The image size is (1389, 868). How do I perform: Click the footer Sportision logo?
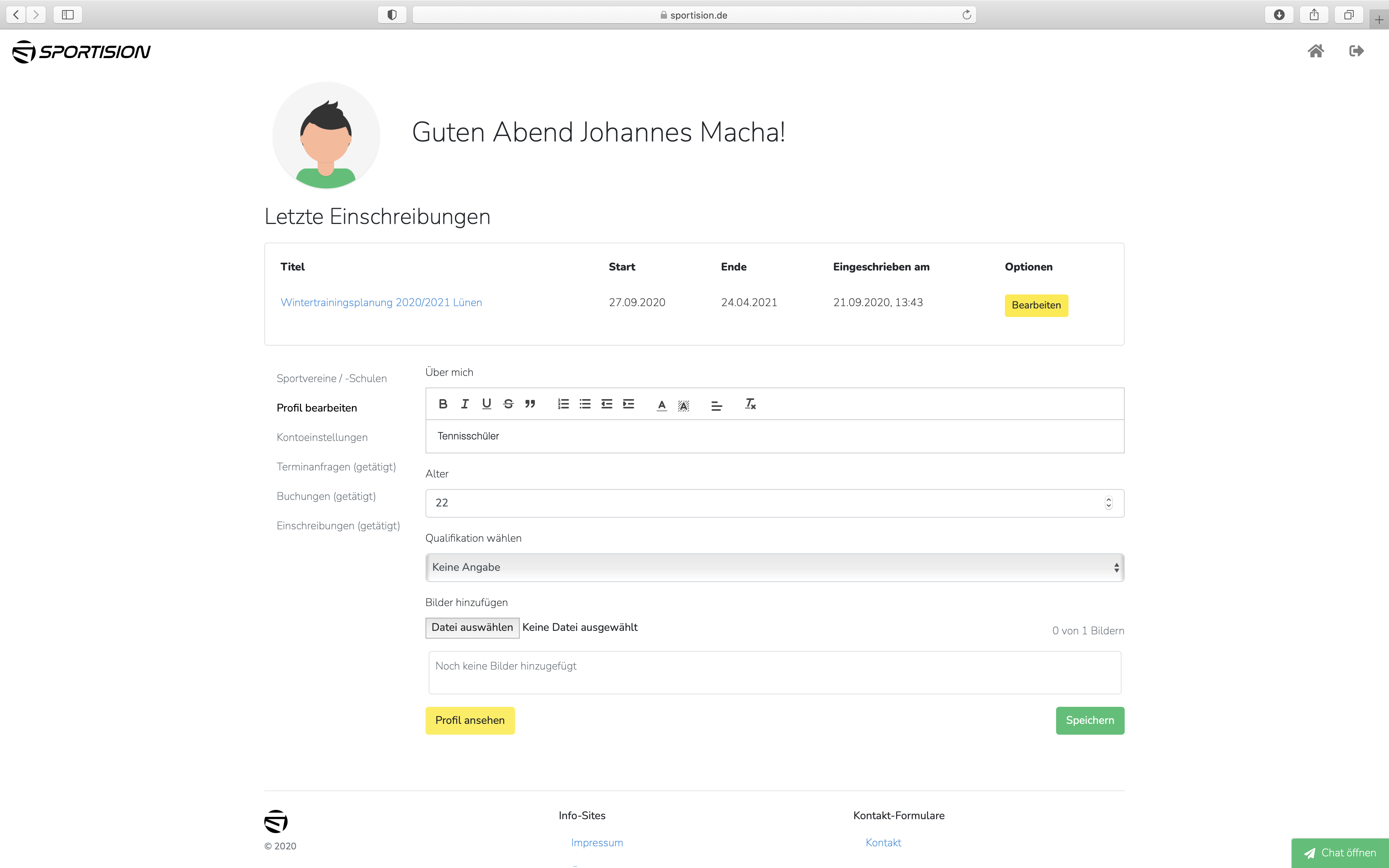(276, 821)
